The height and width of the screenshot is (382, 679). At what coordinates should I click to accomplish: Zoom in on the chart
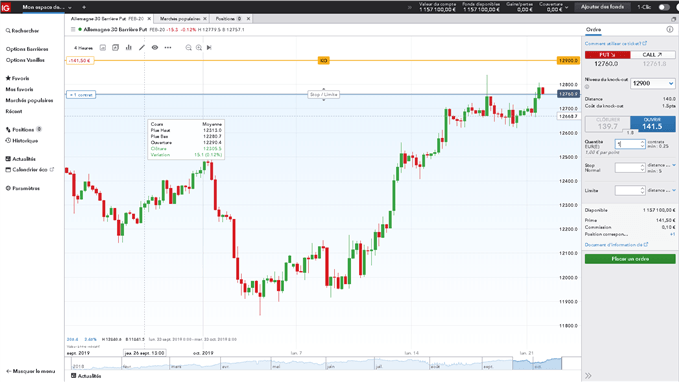199,48
